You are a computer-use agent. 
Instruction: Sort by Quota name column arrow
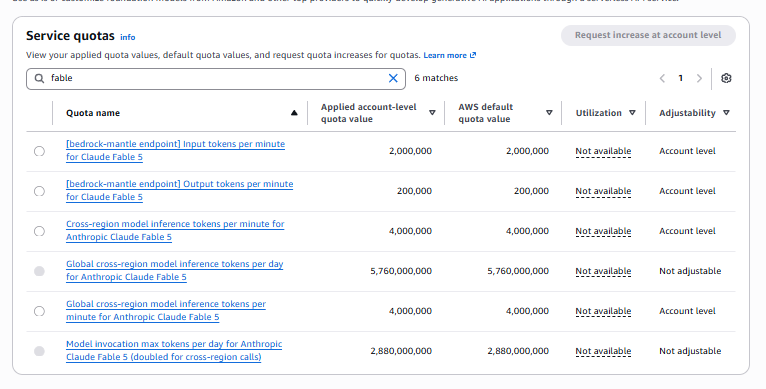point(294,113)
